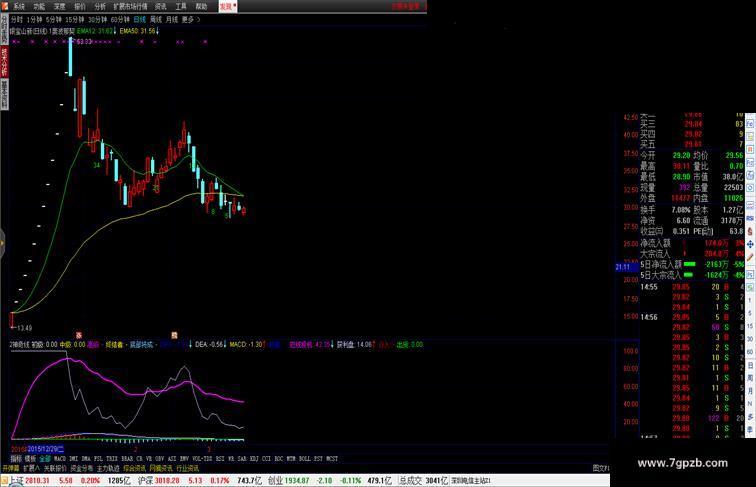
Task: Switch to the 60分钟 chart period
Action: [120, 20]
